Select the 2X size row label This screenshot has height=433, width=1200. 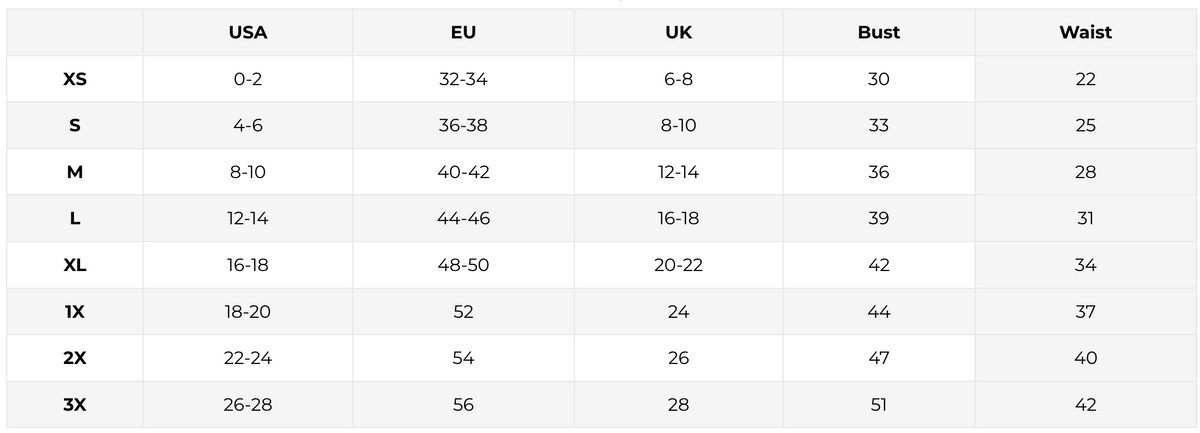point(75,358)
